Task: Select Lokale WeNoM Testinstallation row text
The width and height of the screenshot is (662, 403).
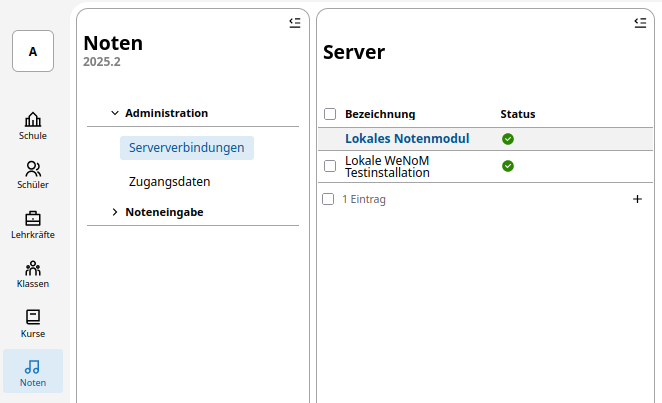Action: tap(387, 167)
